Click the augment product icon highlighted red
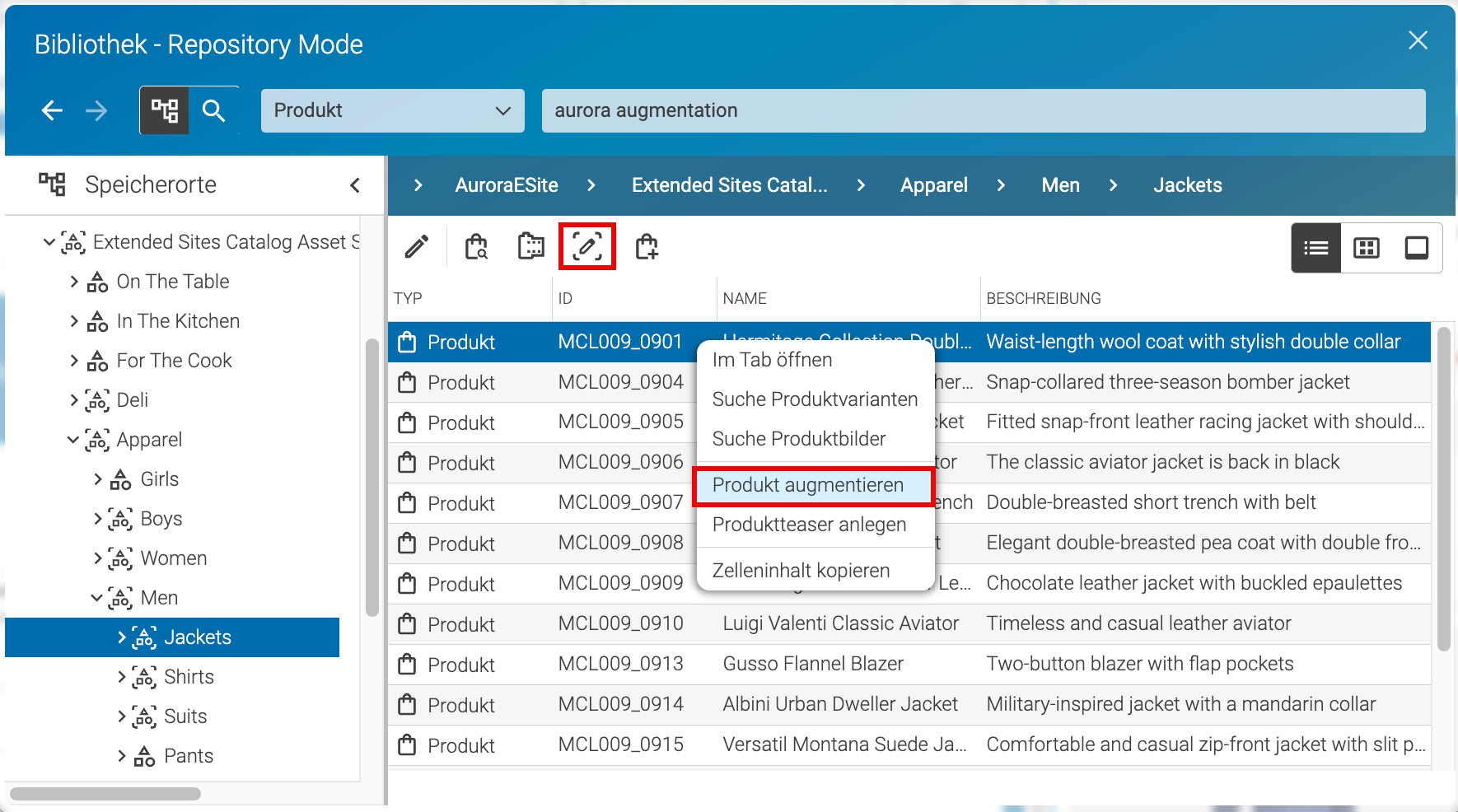 pos(587,246)
